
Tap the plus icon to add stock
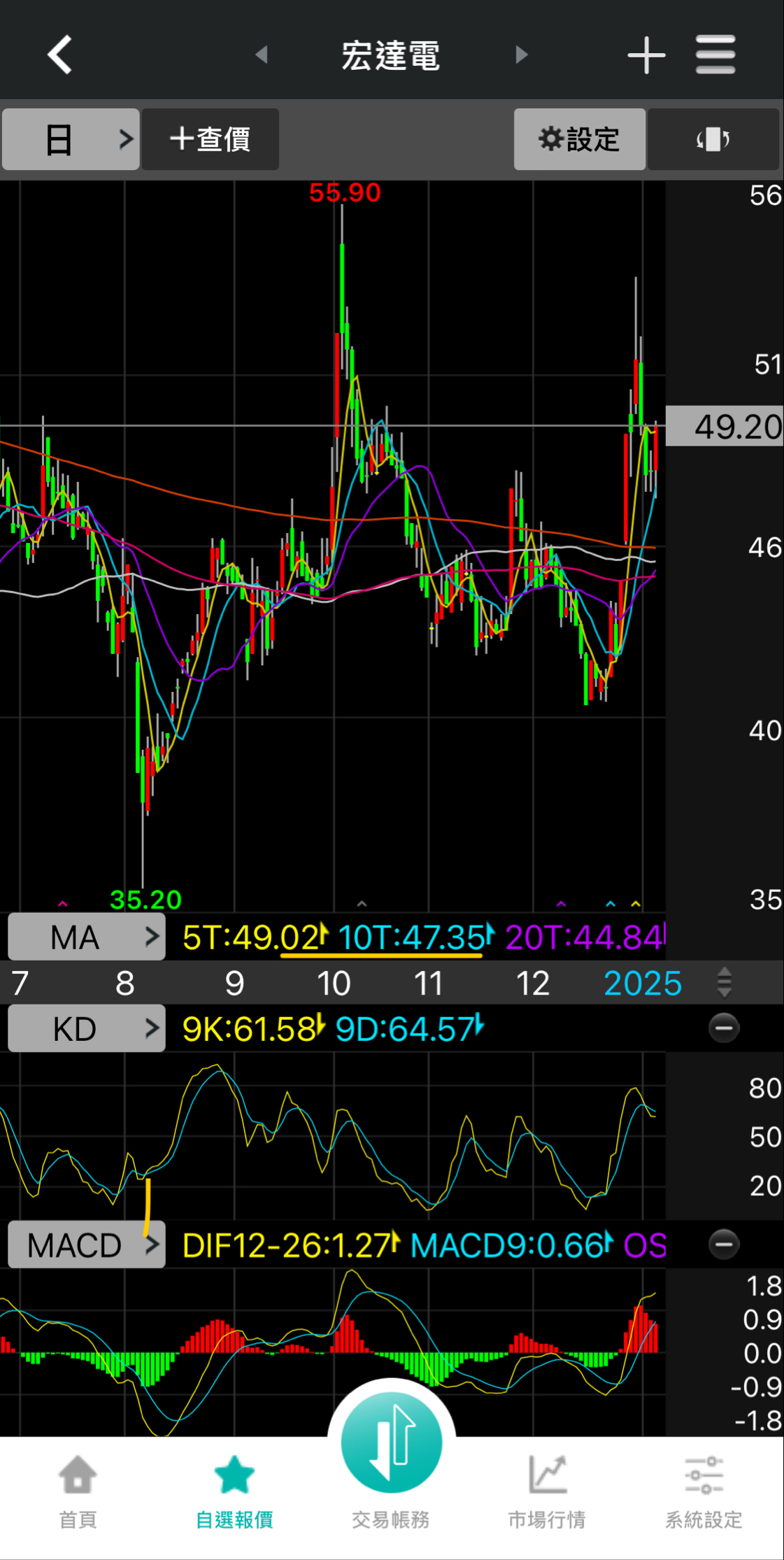646,55
